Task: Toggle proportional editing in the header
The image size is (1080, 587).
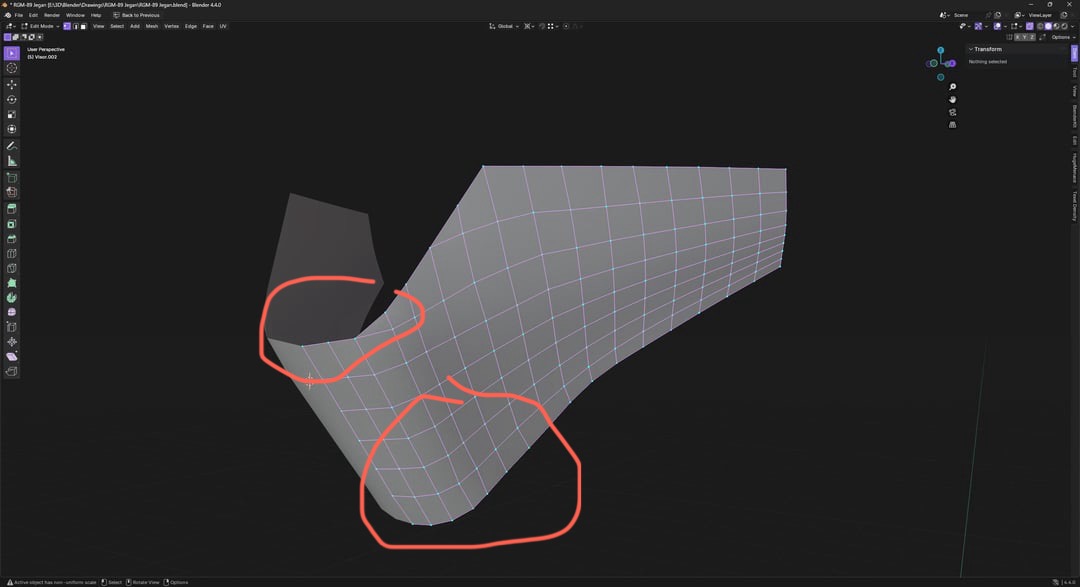Action: 566,26
